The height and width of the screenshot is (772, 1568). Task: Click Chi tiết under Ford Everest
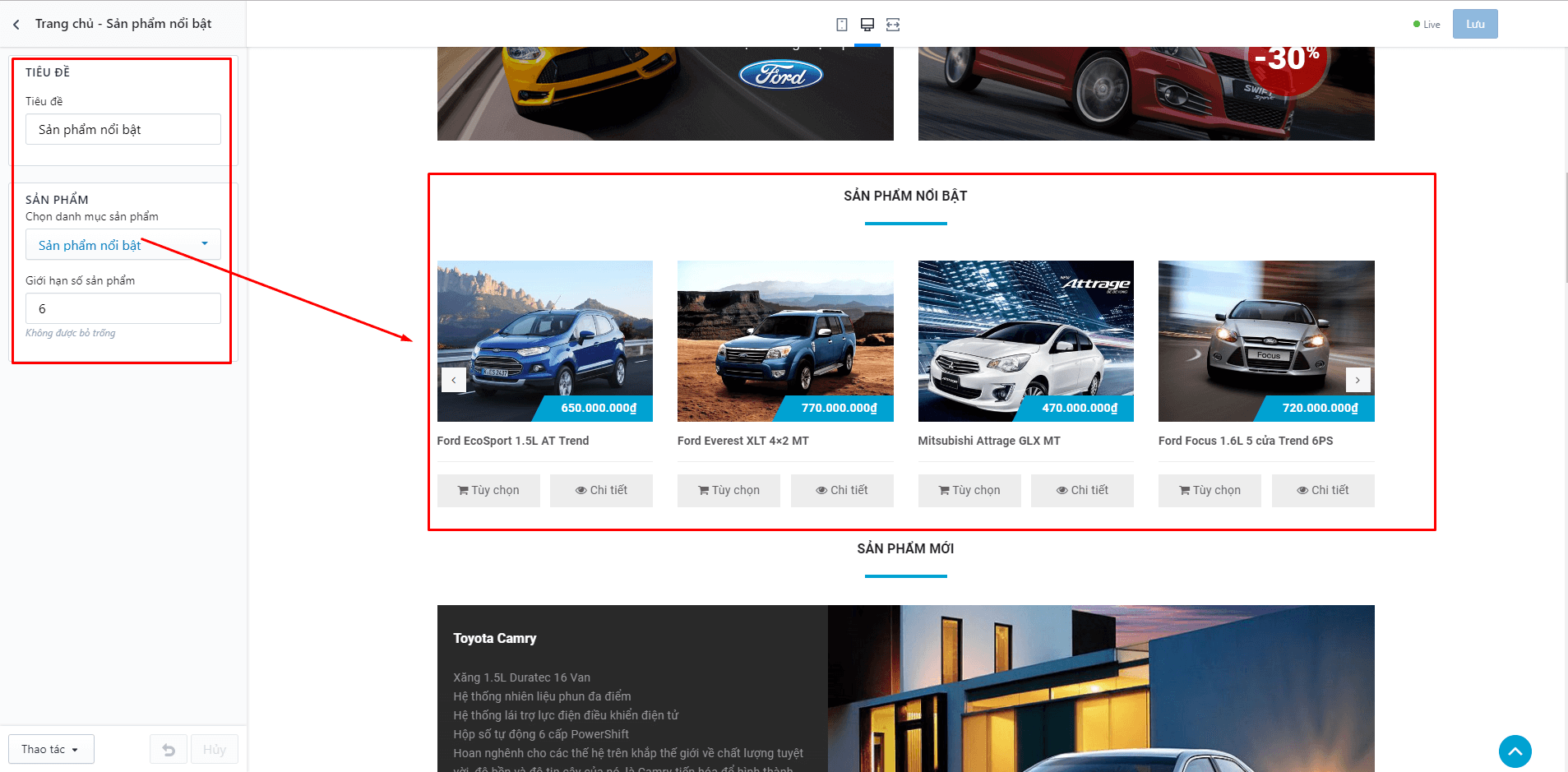pyautogui.click(x=842, y=490)
